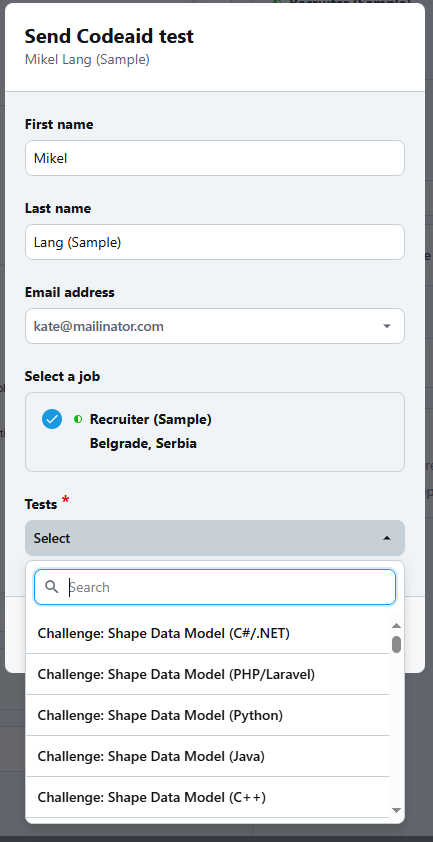This screenshot has width=433, height=842.
Task: Click the "Belgrade, Serbia" location text
Action: click(x=143, y=444)
